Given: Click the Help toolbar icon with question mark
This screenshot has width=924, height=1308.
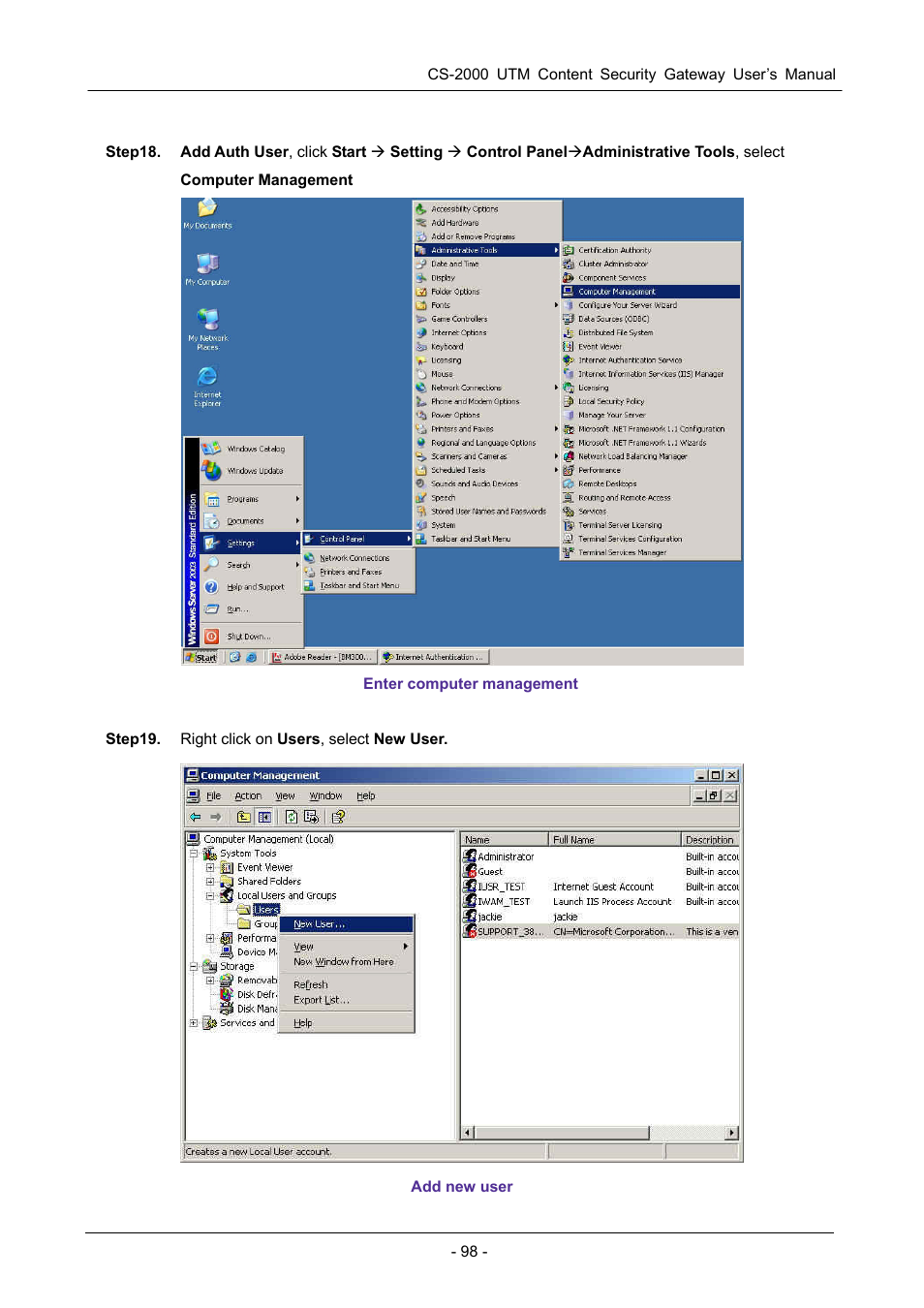Looking at the screenshot, I should [x=338, y=817].
